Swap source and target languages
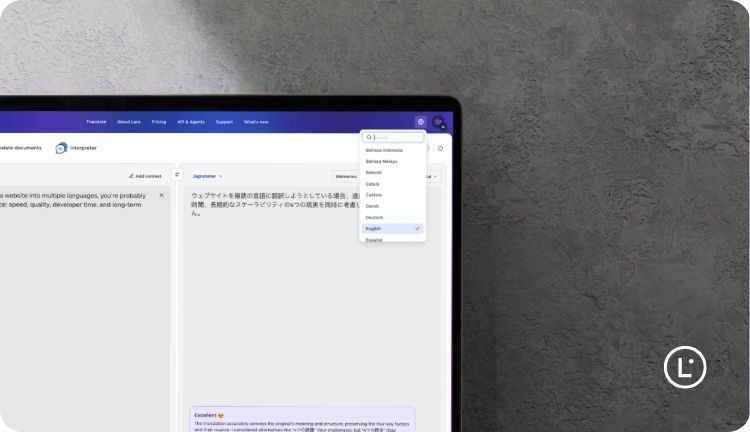This screenshot has width=750, height=432. (177, 175)
